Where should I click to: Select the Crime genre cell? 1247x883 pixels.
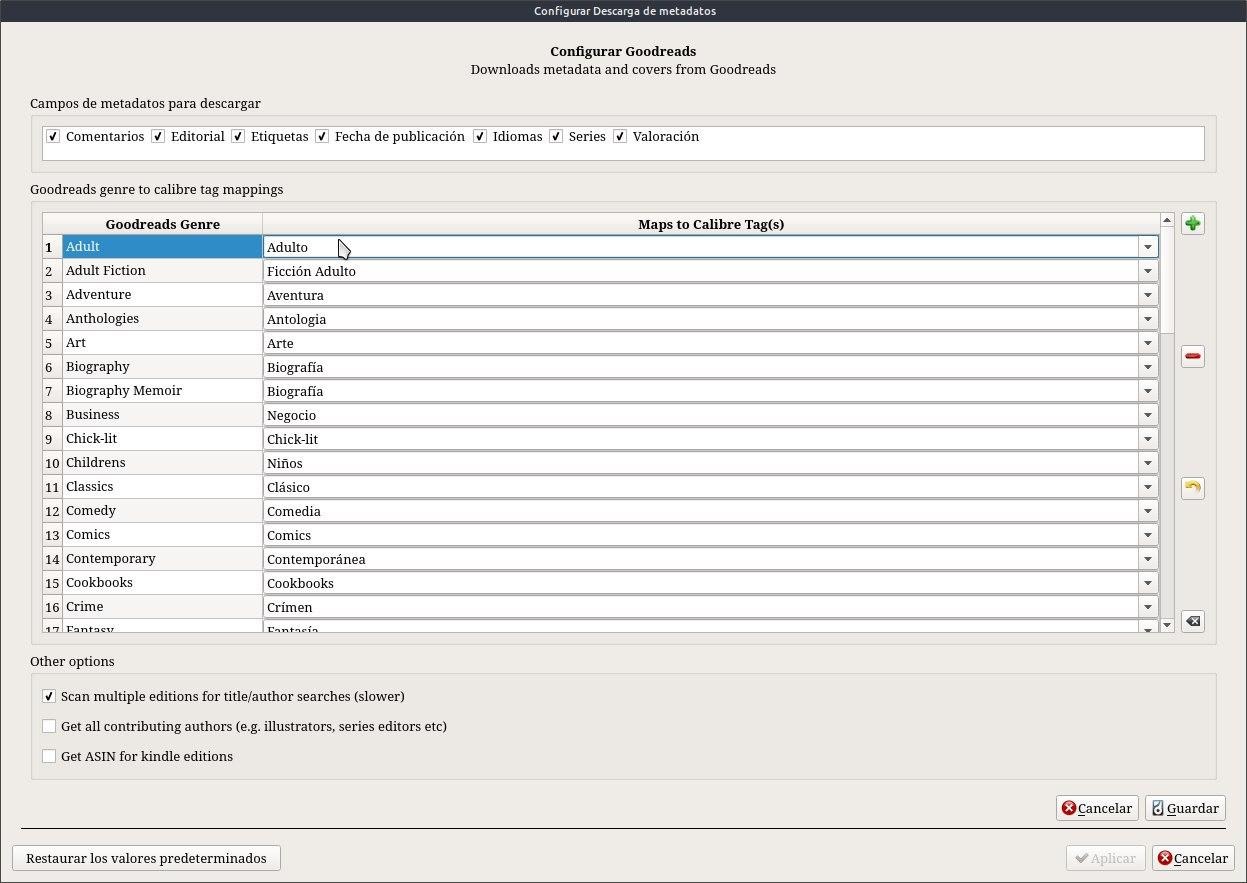pyautogui.click(x=162, y=607)
